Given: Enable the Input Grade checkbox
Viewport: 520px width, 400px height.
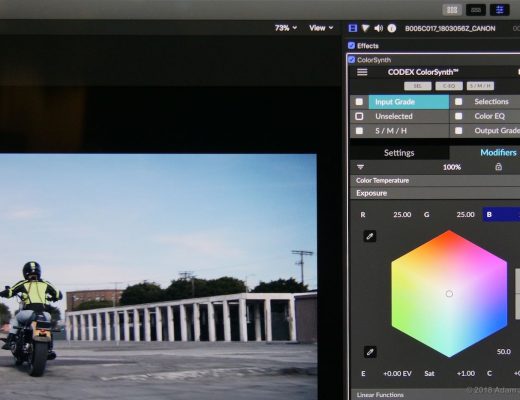Looking at the screenshot, I should 359,102.
